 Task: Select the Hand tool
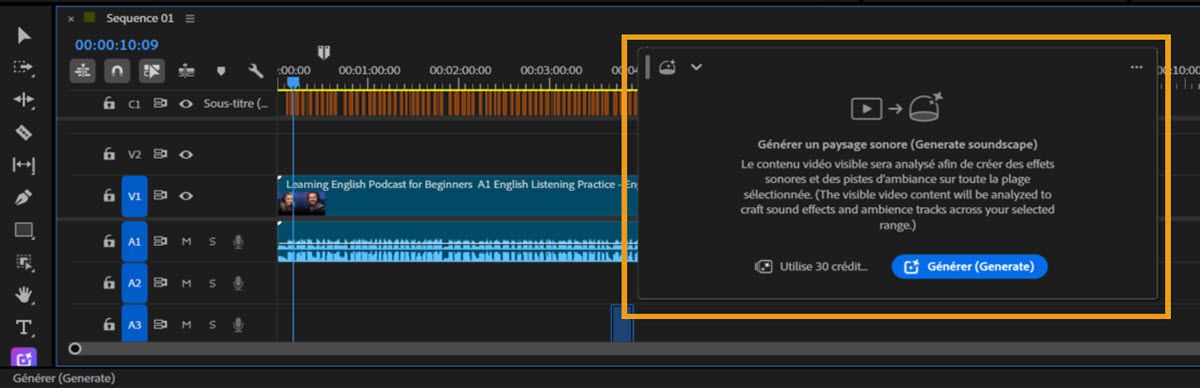[x=24, y=295]
